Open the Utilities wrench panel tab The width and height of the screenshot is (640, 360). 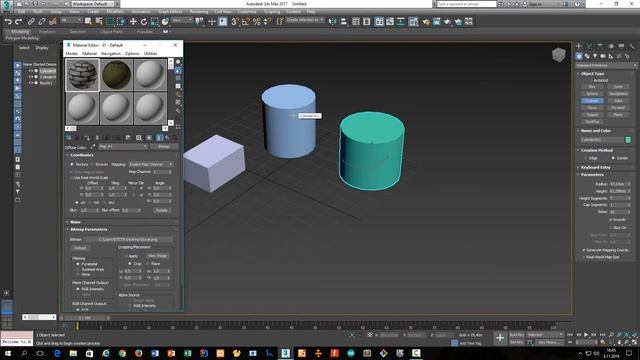click(x=632, y=46)
